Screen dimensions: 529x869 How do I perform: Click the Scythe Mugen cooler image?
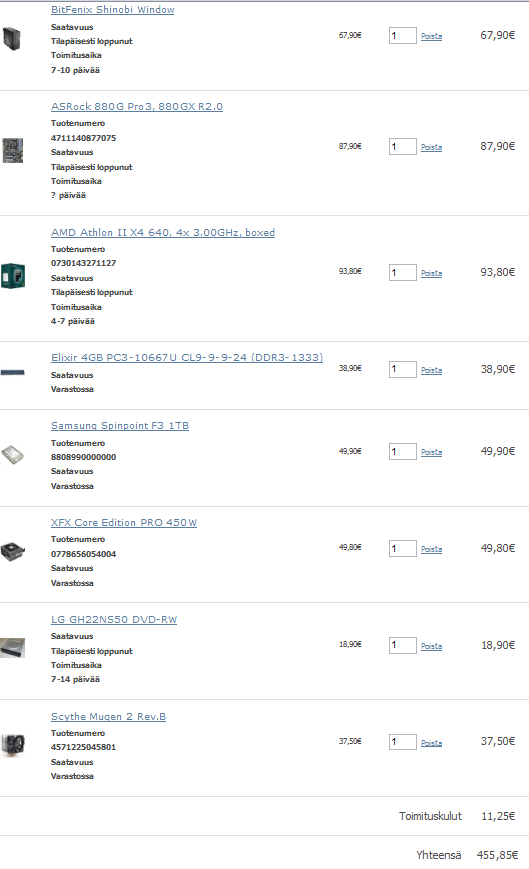click(x=13, y=744)
